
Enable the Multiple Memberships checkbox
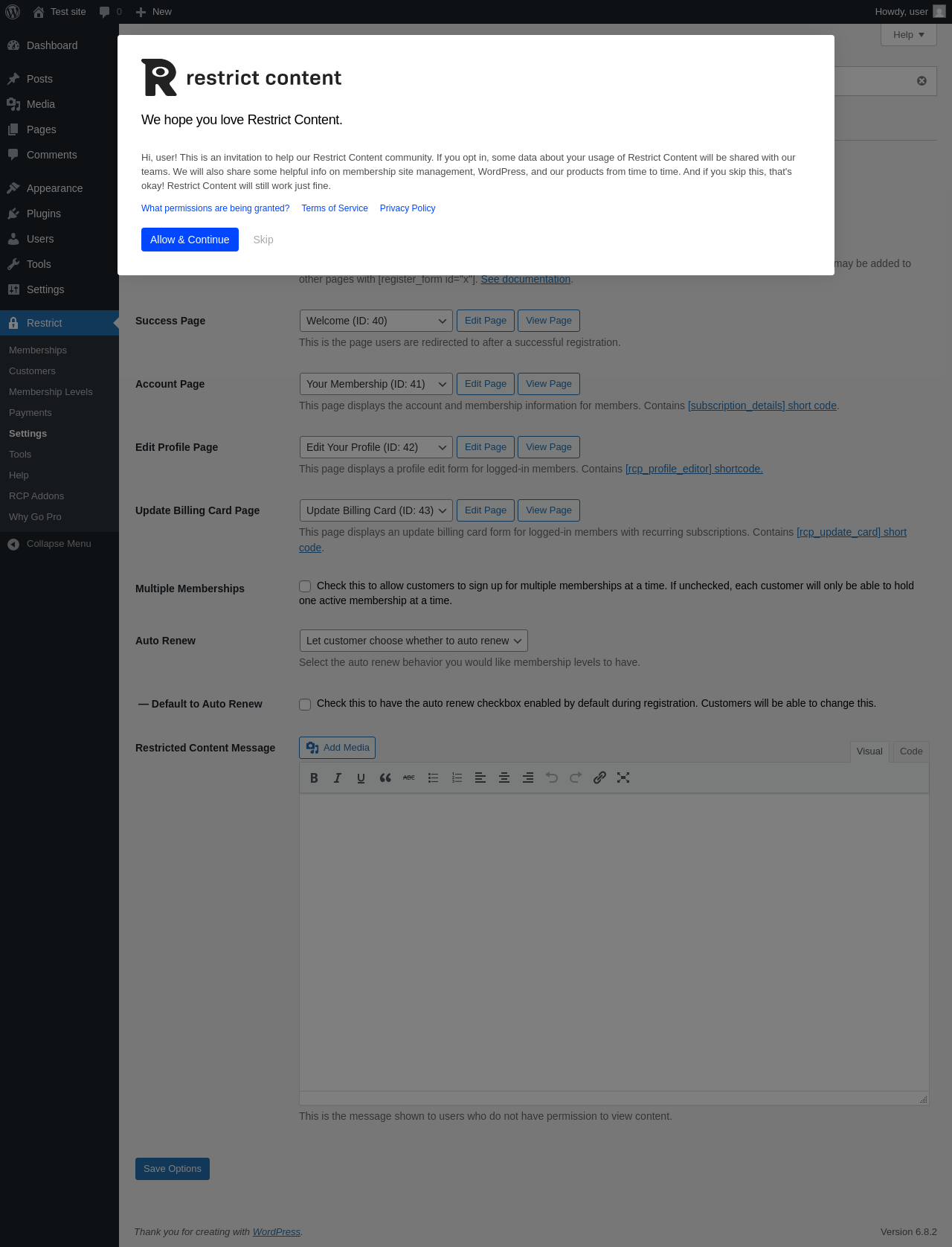[305, 586]
